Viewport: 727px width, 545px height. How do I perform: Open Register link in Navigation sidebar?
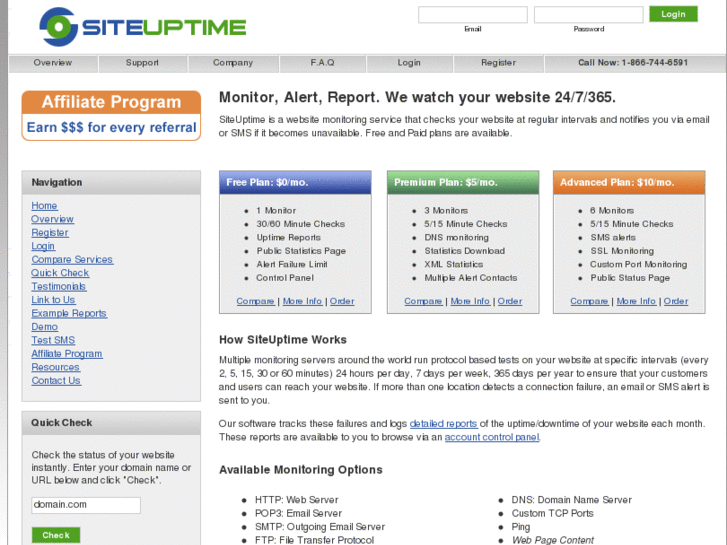50,232
